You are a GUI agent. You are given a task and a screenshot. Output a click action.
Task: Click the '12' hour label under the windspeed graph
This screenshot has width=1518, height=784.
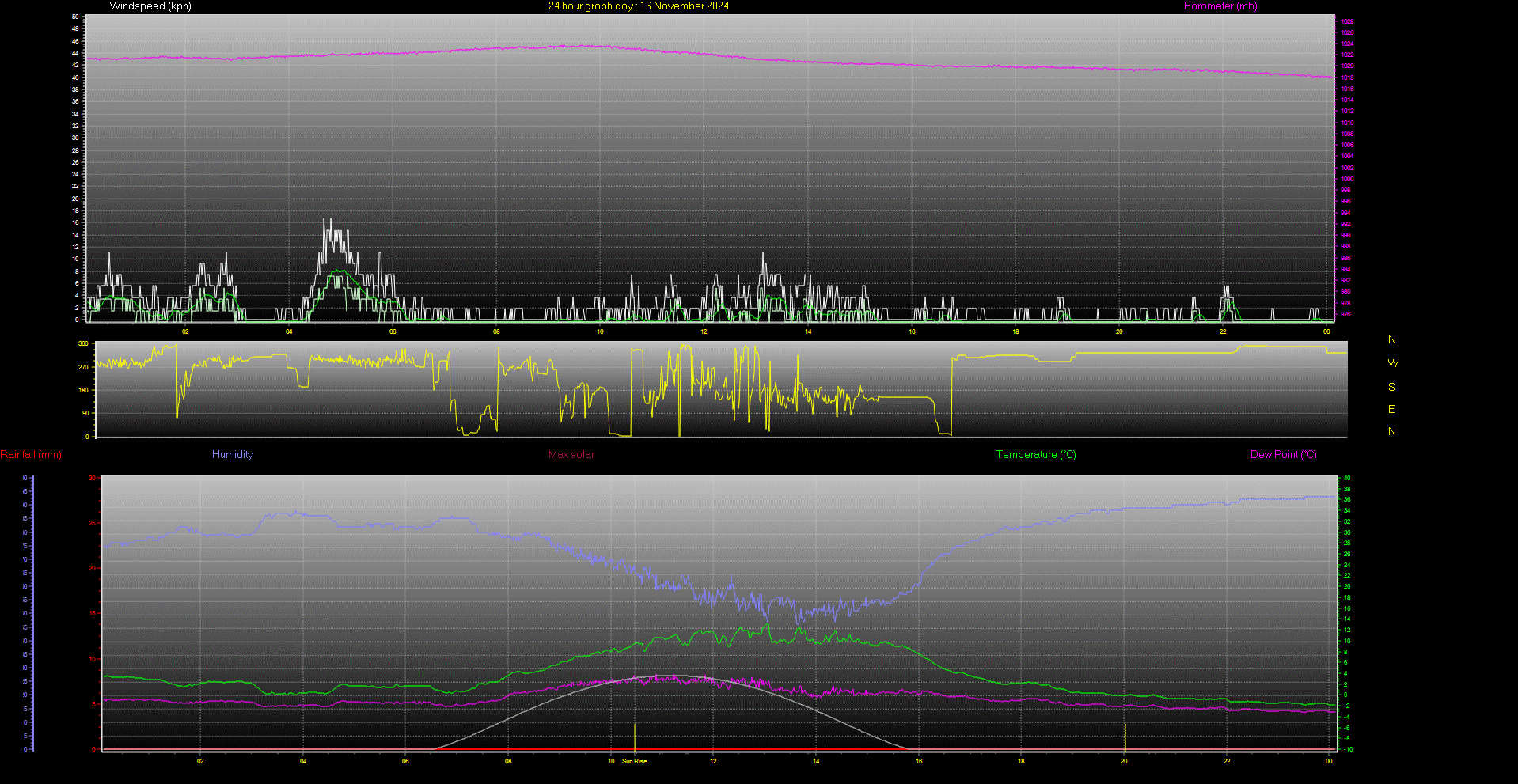click(704, 332)
